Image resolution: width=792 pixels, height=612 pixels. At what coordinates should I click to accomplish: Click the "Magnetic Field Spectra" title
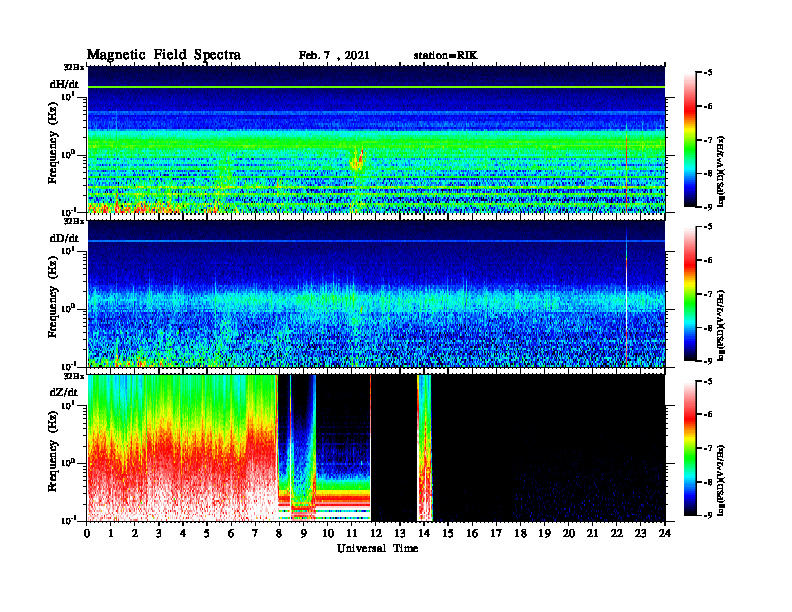[x=164, y=55]
